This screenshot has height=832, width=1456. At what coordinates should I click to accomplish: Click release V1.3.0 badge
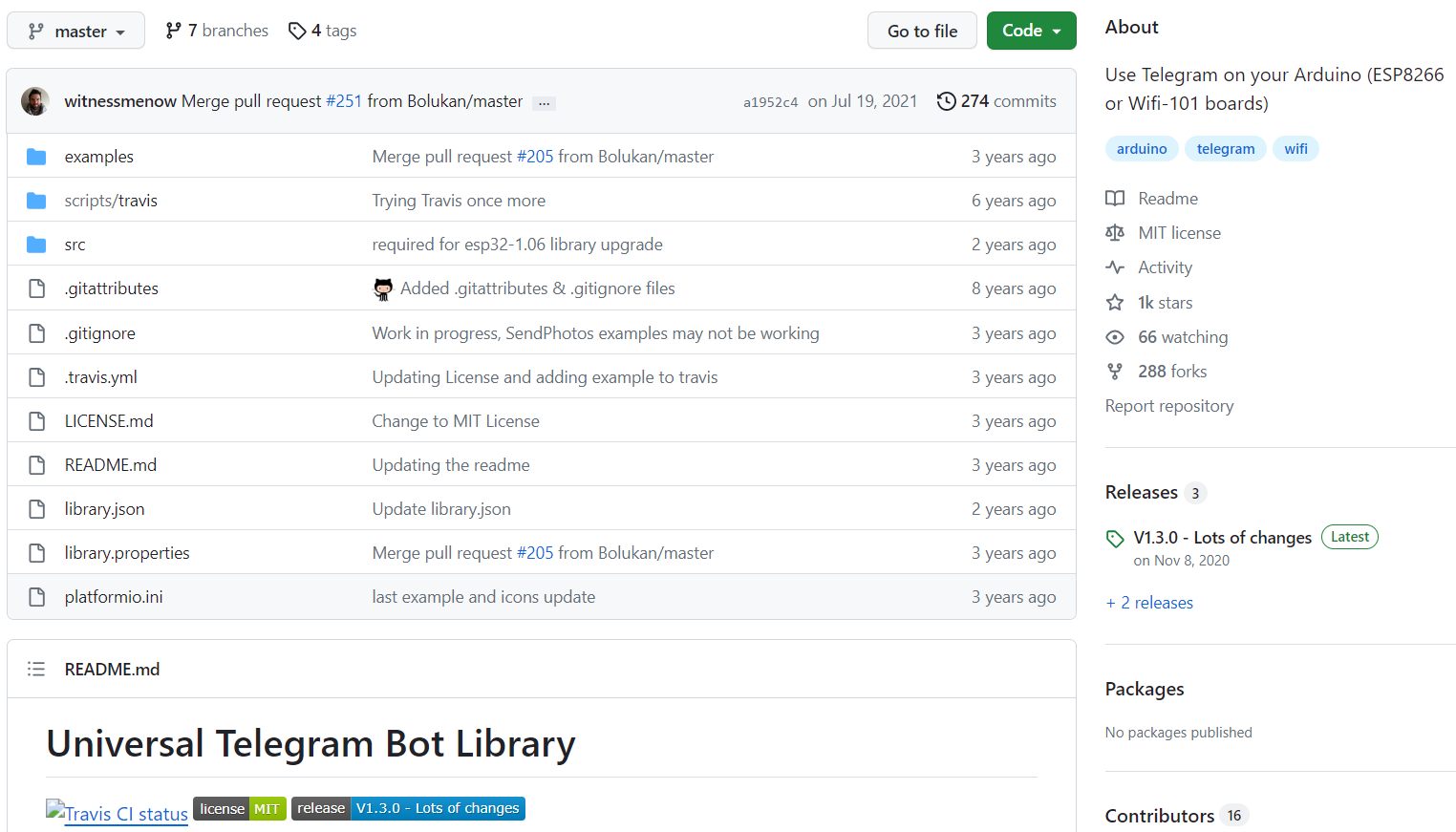408,808
